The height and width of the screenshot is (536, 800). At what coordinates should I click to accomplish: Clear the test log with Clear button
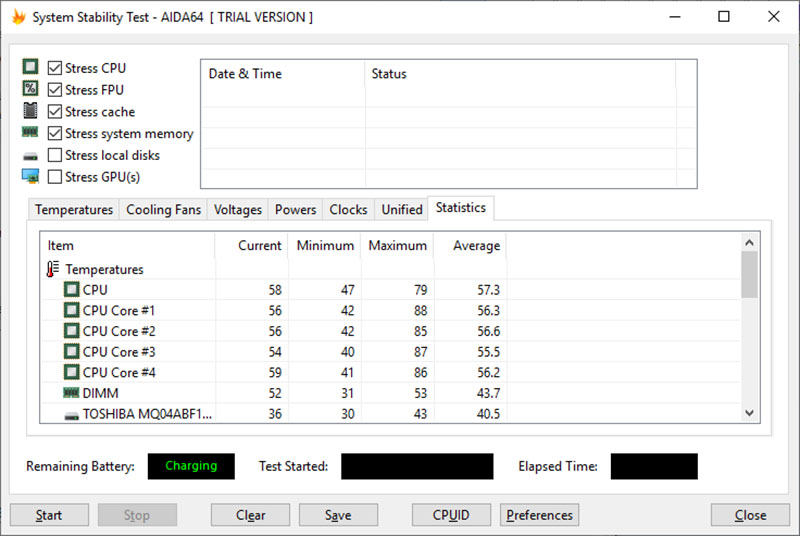pos(251,515)
